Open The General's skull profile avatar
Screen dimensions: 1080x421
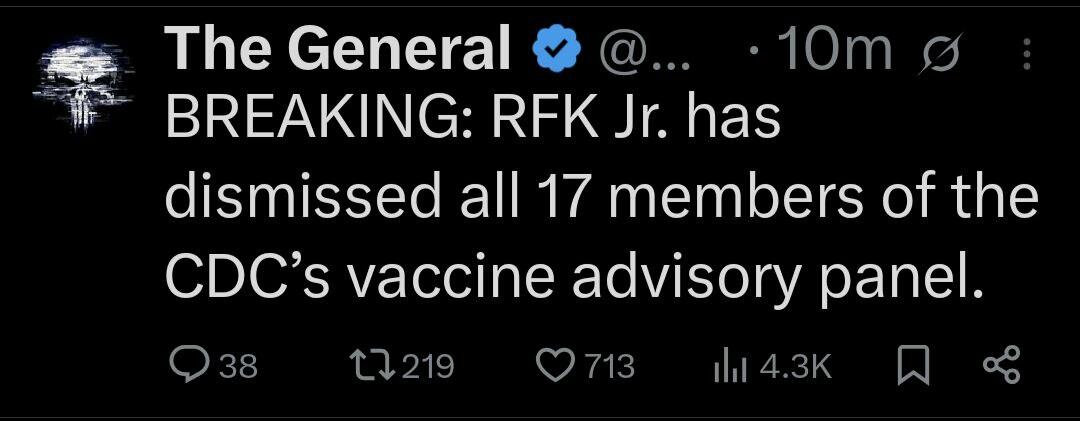click(x=80, y=85)
